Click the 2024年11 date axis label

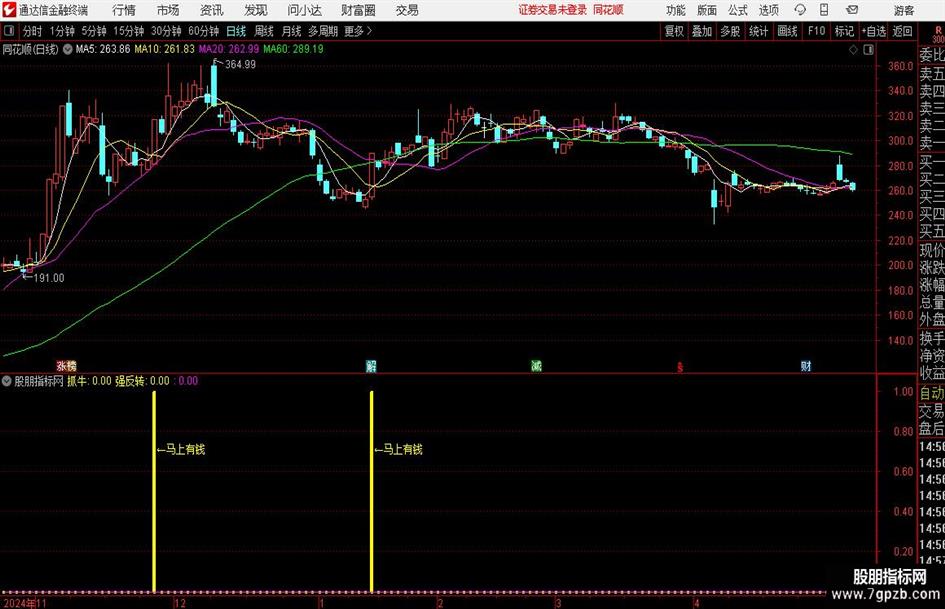pos(24,603)
